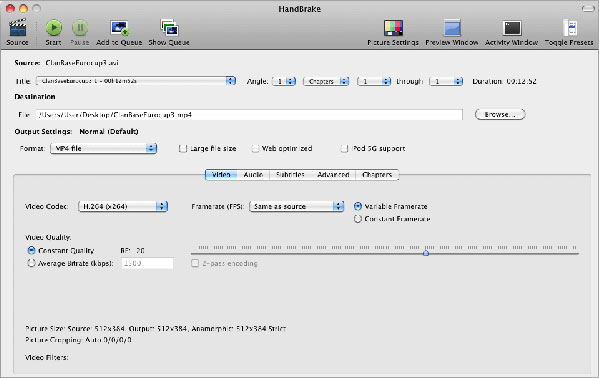Enable Web optimized checkbox
Image resolution: width=599 pixels, height=378 pixels.
pos(255,148)
